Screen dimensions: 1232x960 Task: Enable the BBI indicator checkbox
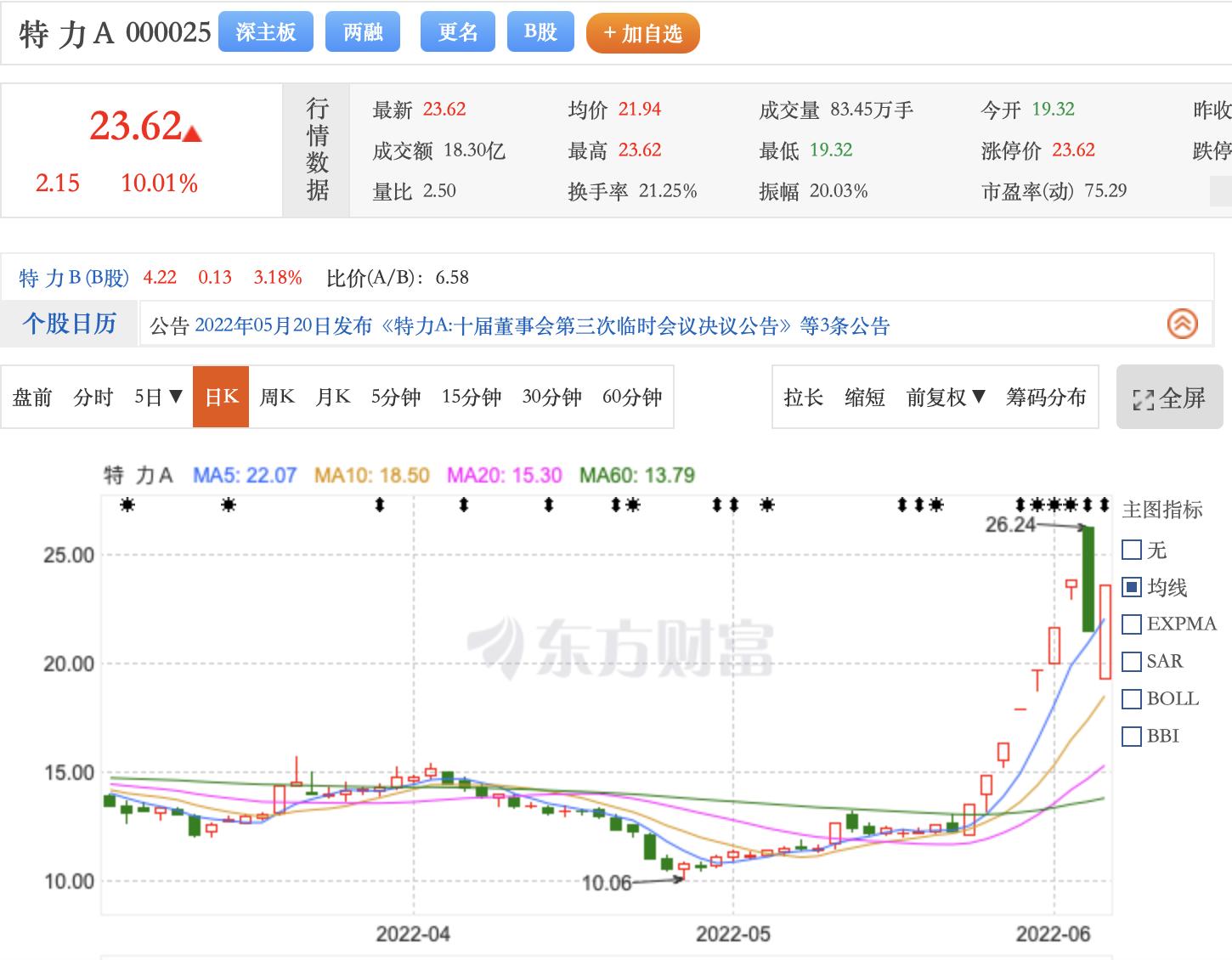[1131, 736]
